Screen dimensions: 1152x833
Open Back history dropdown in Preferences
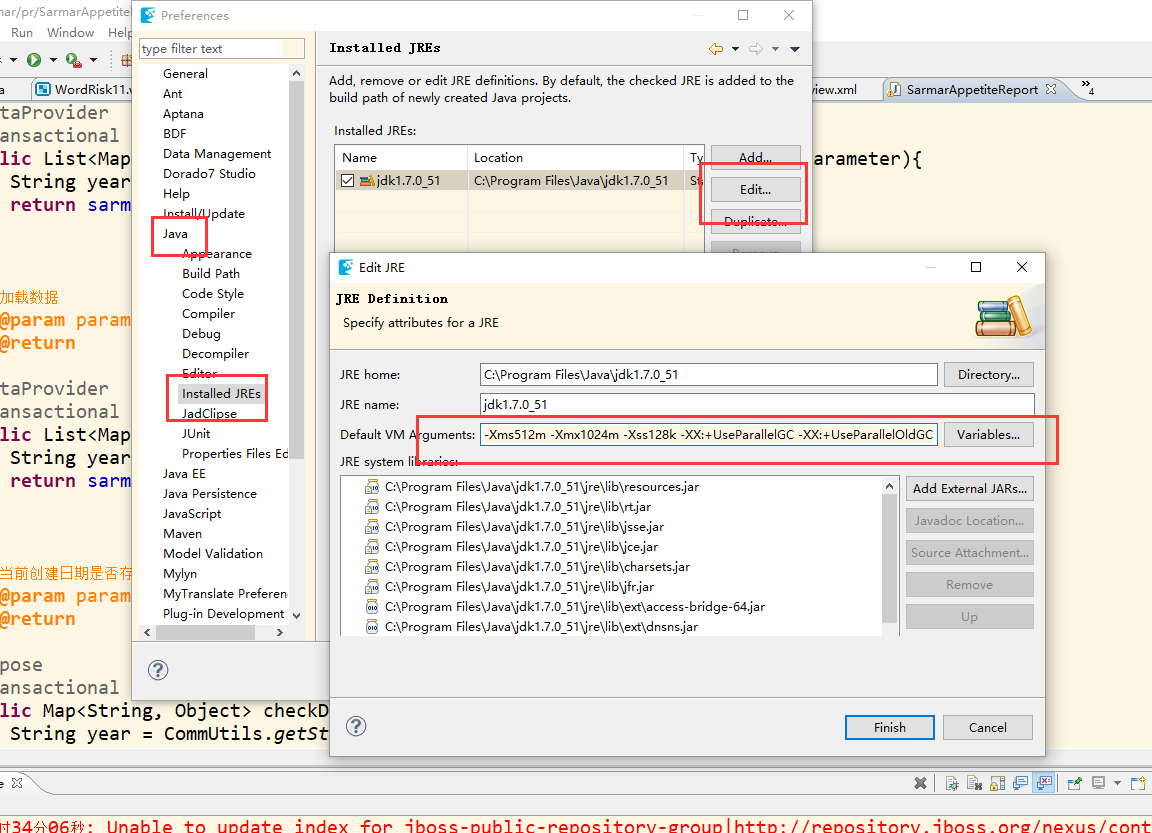(735, 49)
